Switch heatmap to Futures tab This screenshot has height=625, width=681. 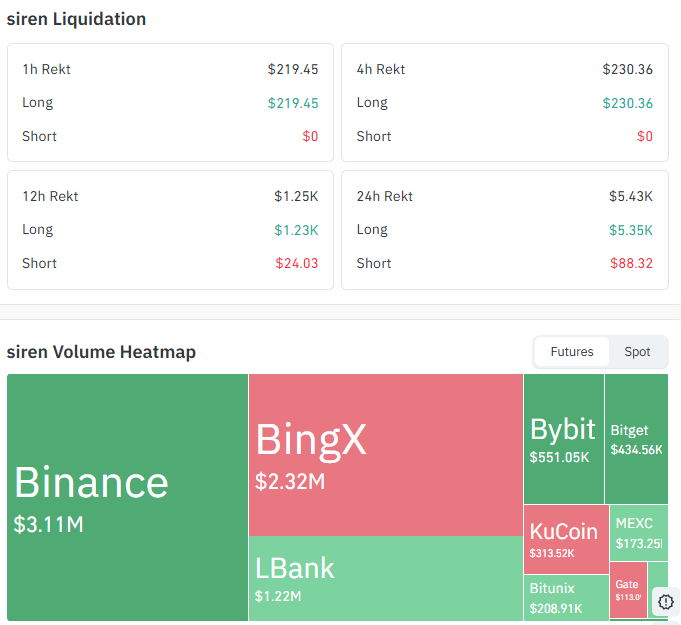click(572, 352)
